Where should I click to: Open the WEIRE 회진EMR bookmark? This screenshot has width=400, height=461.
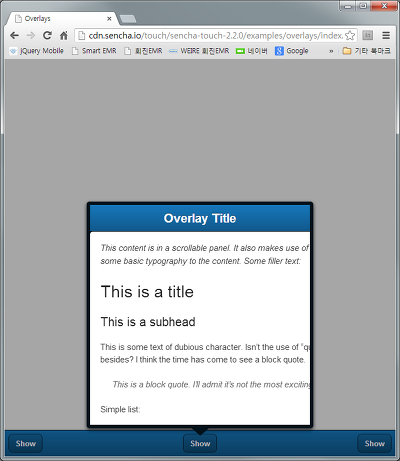[x=199, y=51]
